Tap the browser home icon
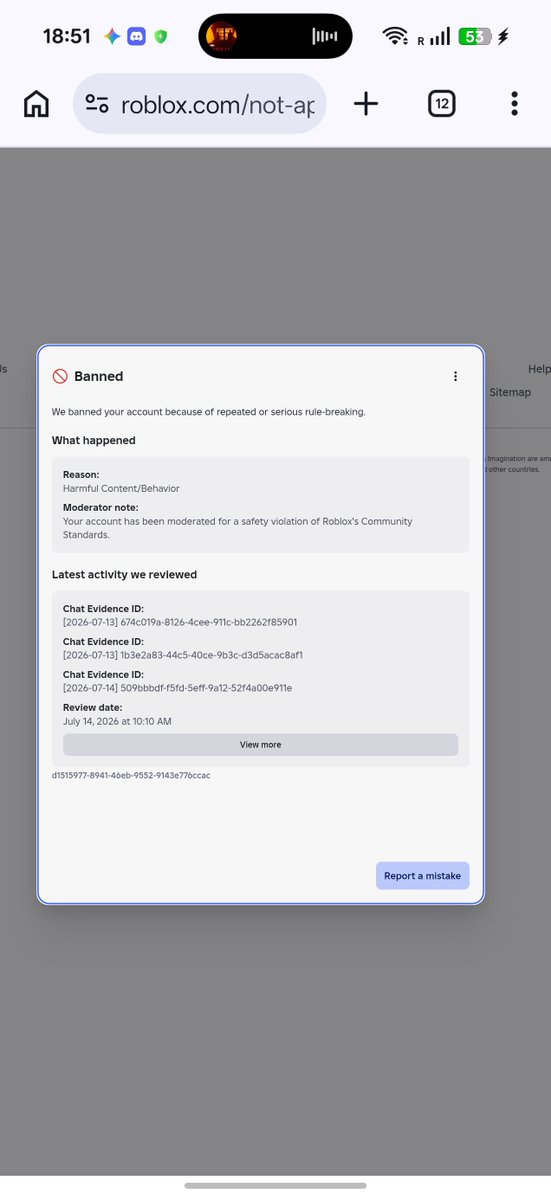The image size is (551, 1200). pos(36,103)
